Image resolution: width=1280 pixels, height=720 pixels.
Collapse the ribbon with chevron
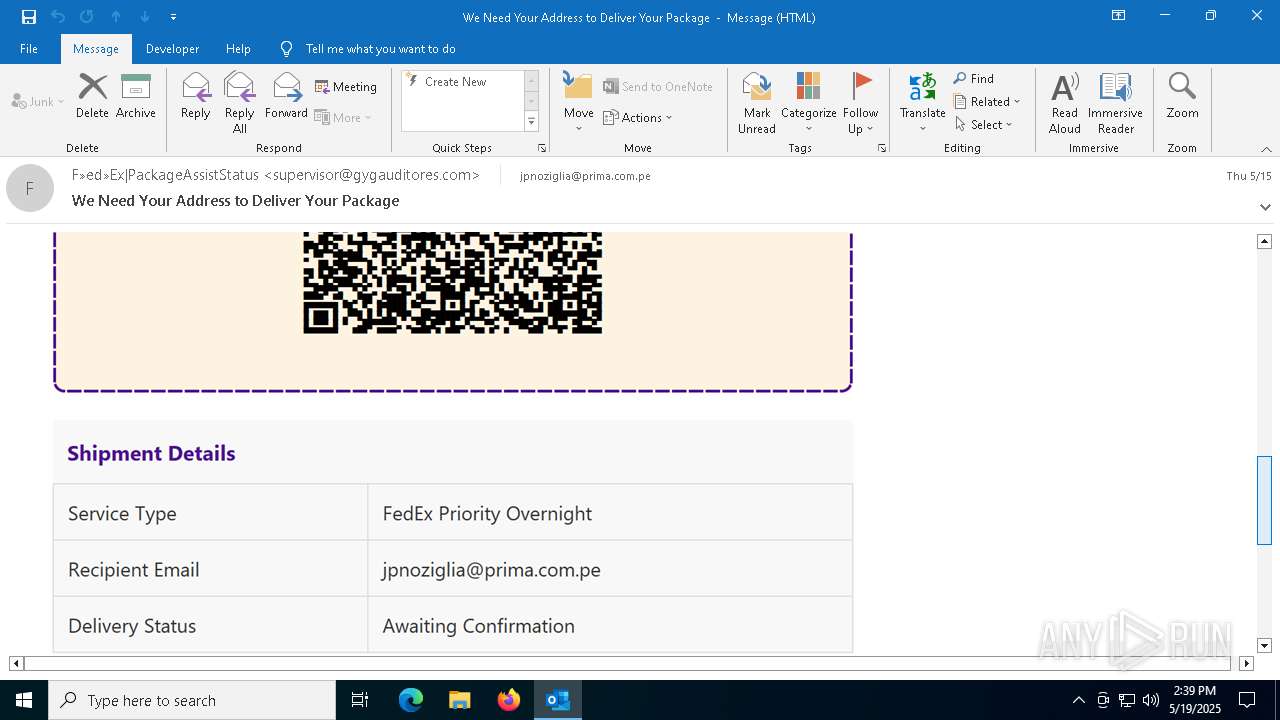(1266, 149)
